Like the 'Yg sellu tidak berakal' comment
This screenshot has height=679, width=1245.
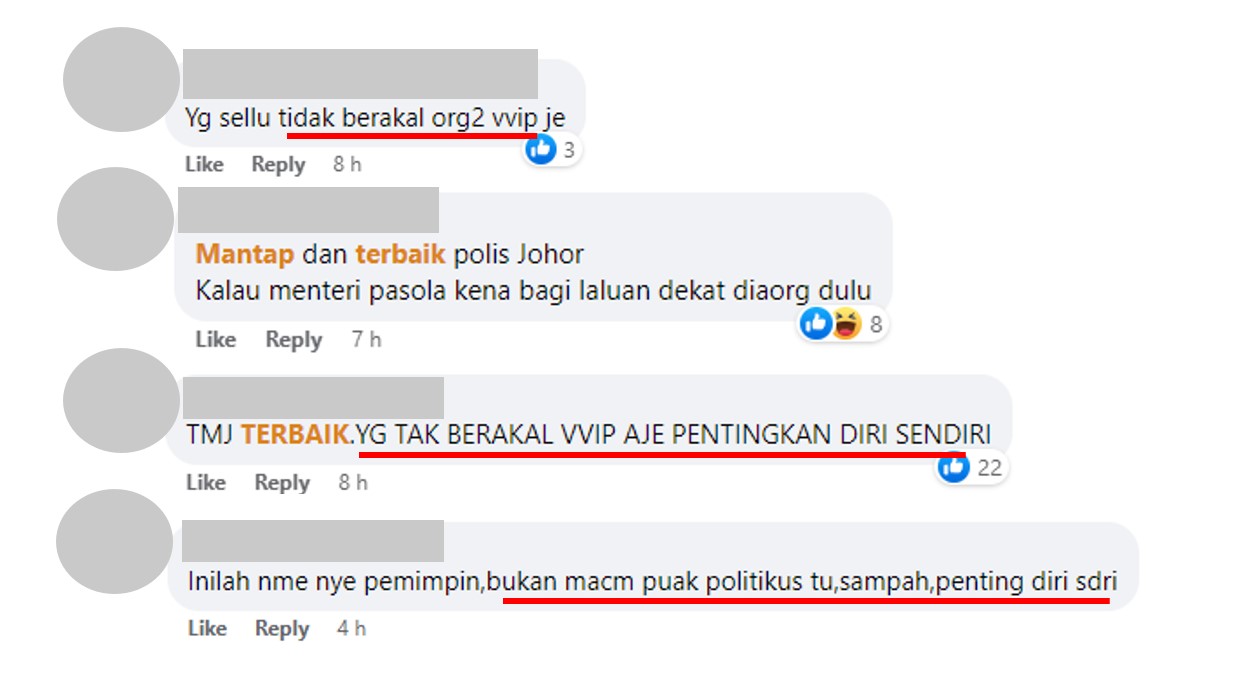pyautogui.click(x=204, y=164)
